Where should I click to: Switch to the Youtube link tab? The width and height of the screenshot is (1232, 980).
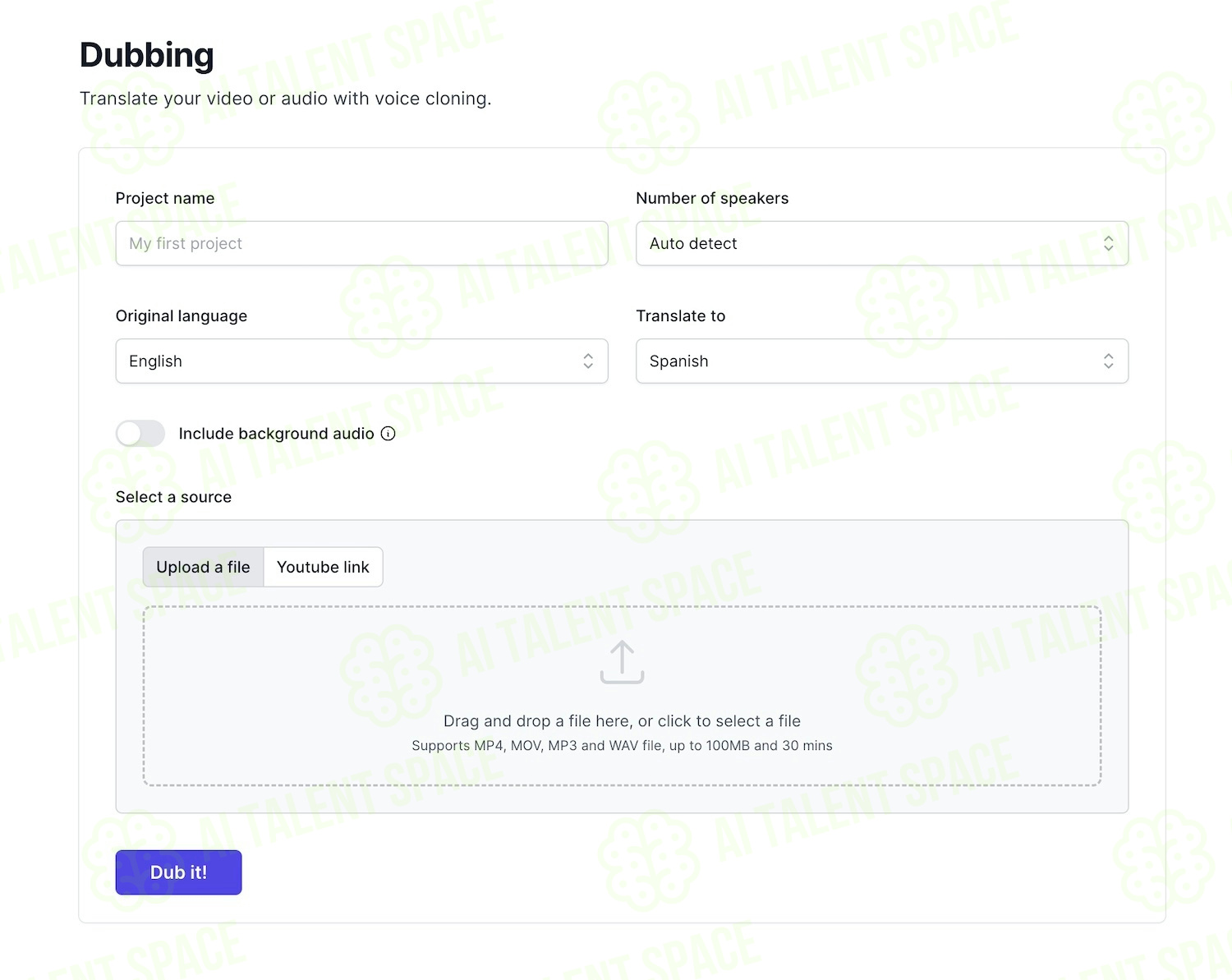click(x=323, y=567)
